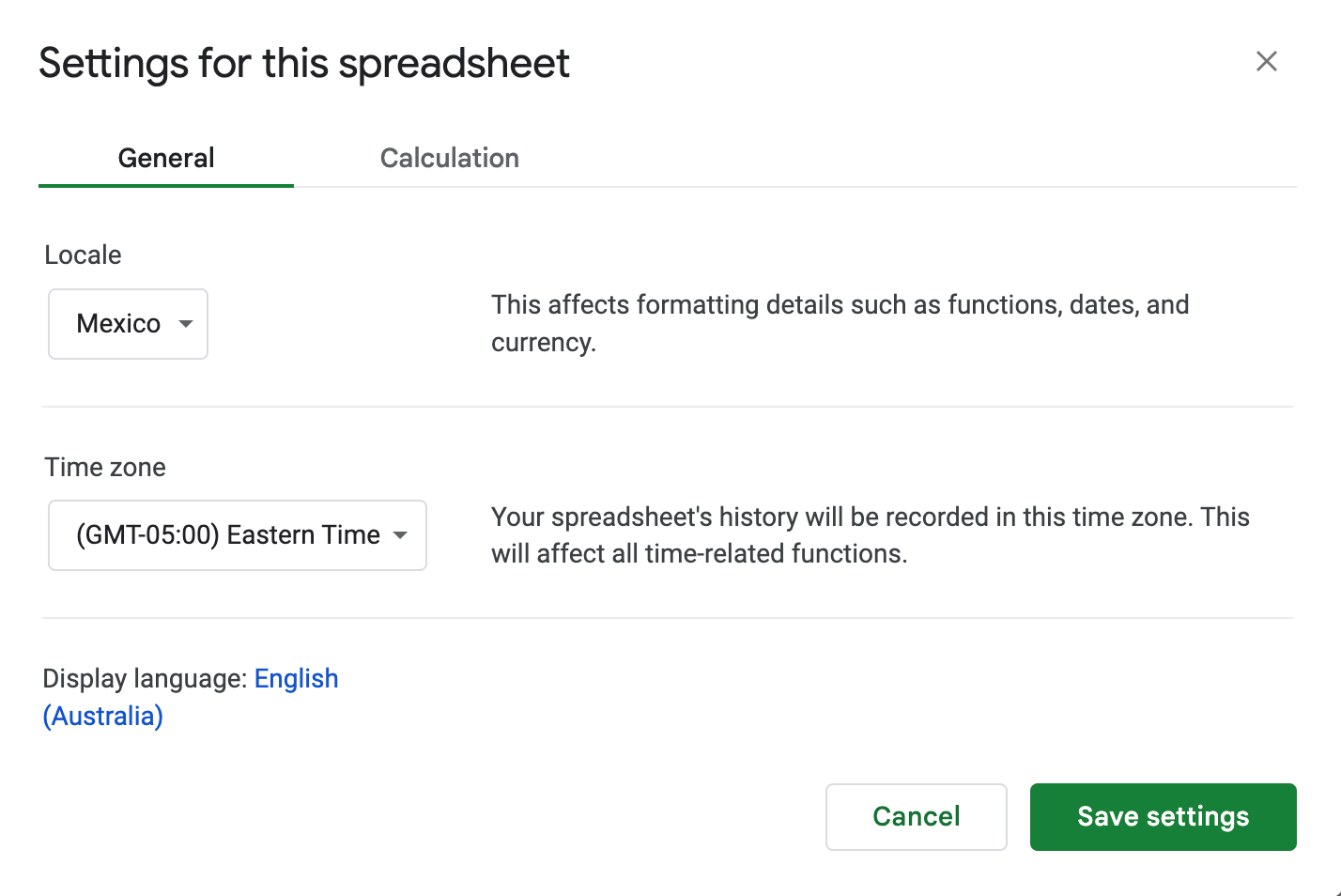Switch to the Calculation tab

449,158
